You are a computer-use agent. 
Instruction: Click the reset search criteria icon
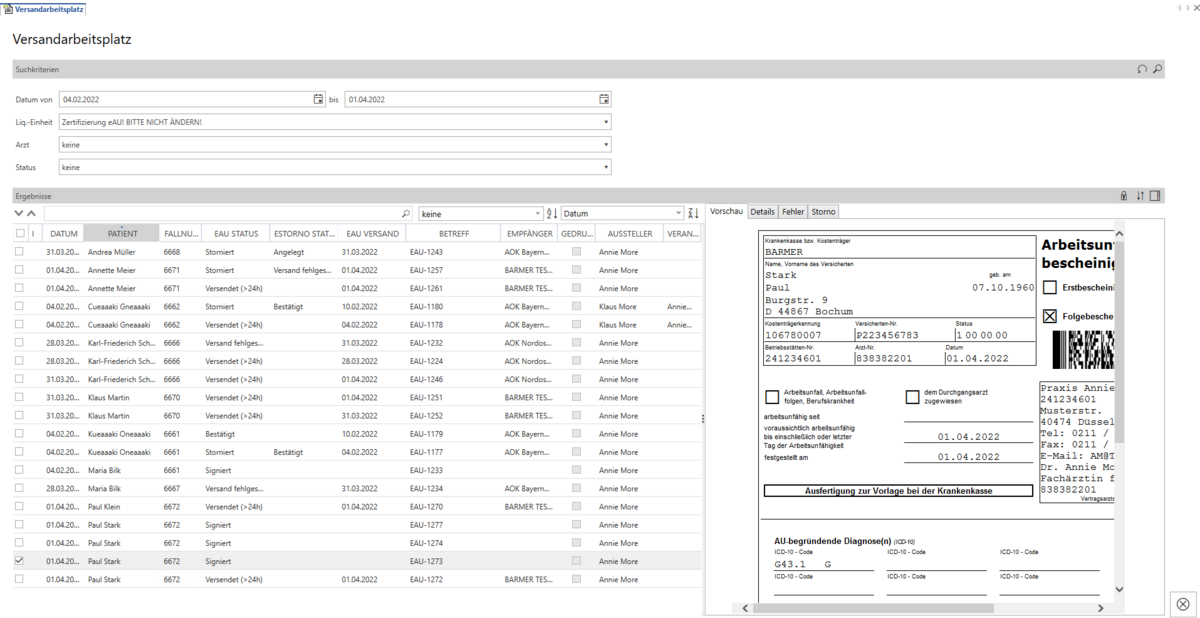point(1142,70)
